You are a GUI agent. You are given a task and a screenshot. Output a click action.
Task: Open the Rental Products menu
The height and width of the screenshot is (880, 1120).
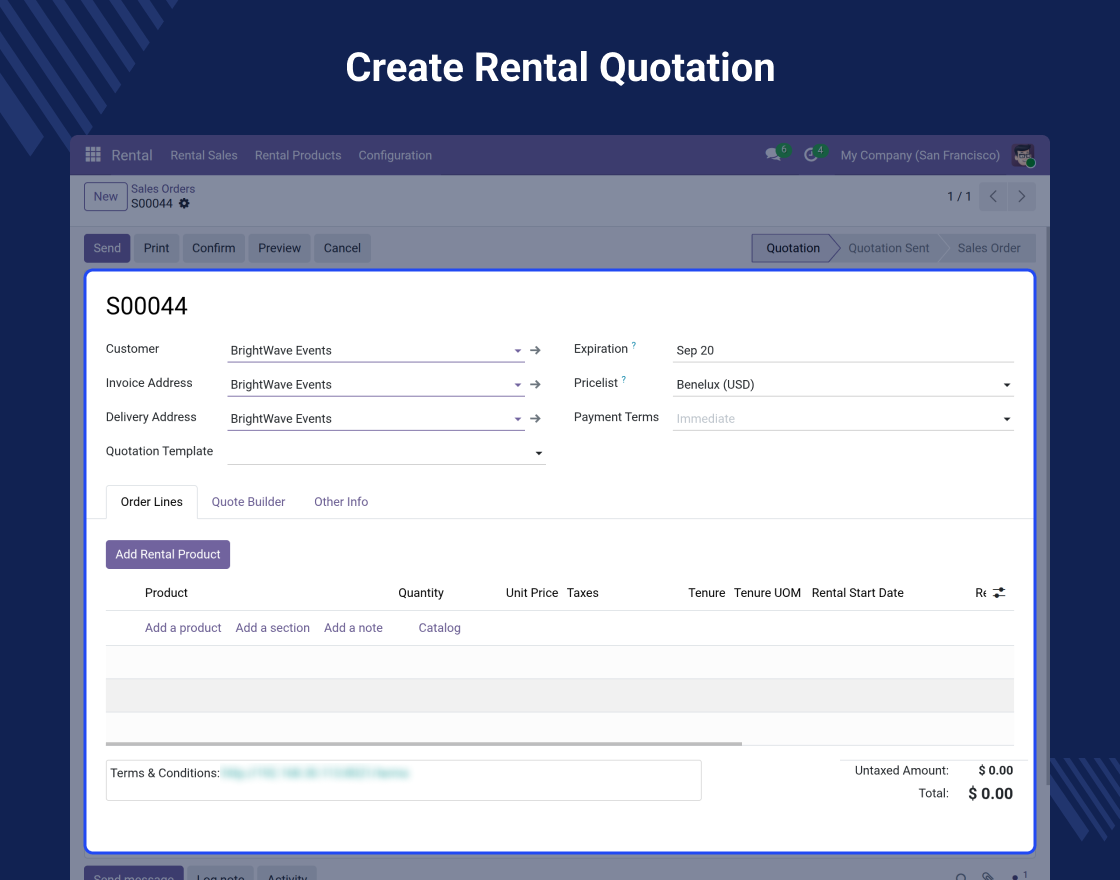click(298, 155)
